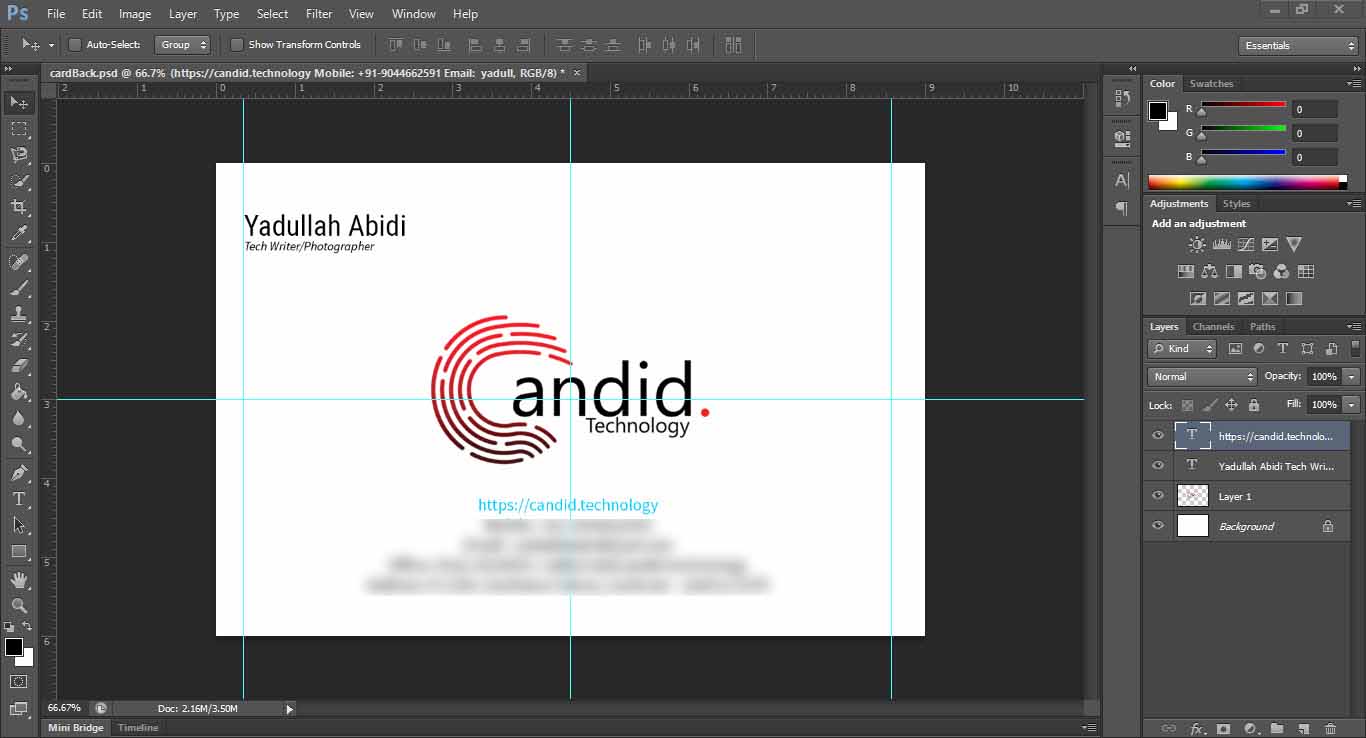The height and width of the screenshot is (738, 1366).
Task: Select the Pen tool
Action: [x=19, y=472]
